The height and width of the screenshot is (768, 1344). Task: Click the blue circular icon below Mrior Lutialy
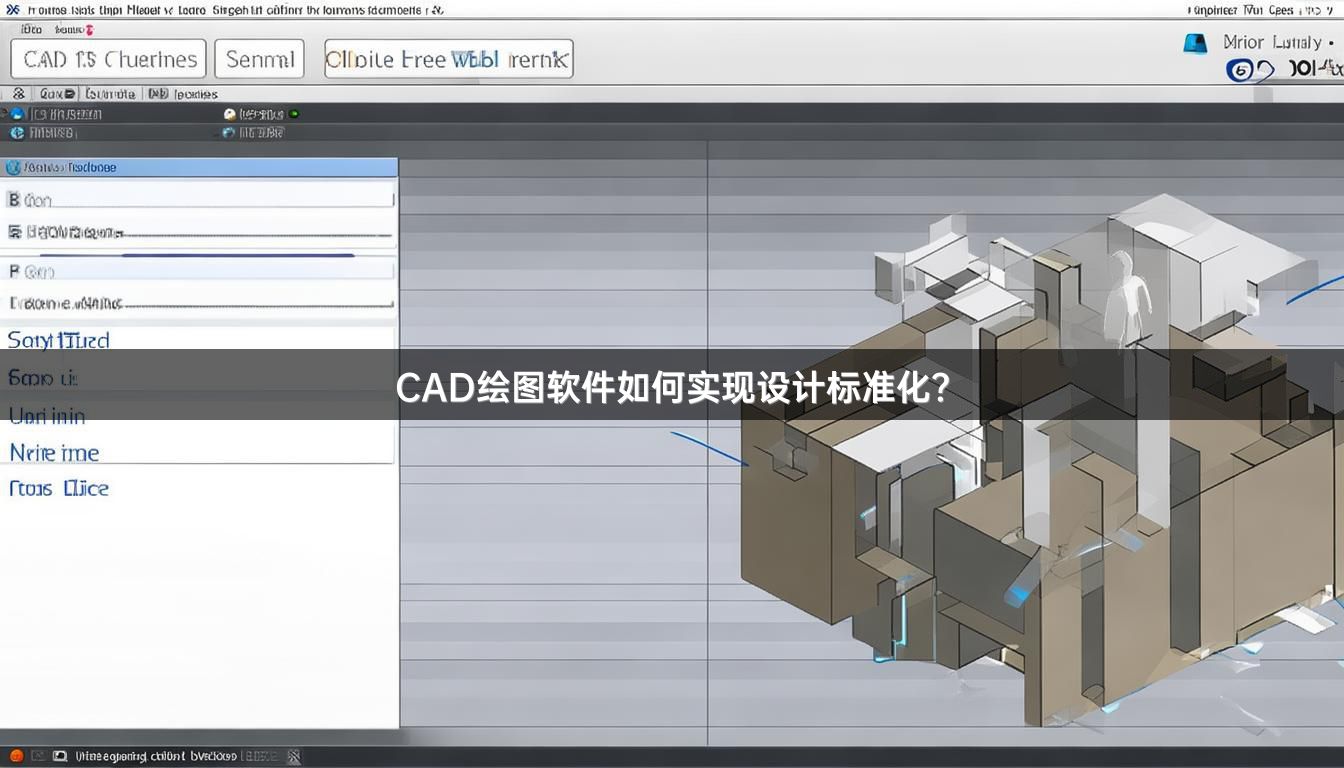1239,70
